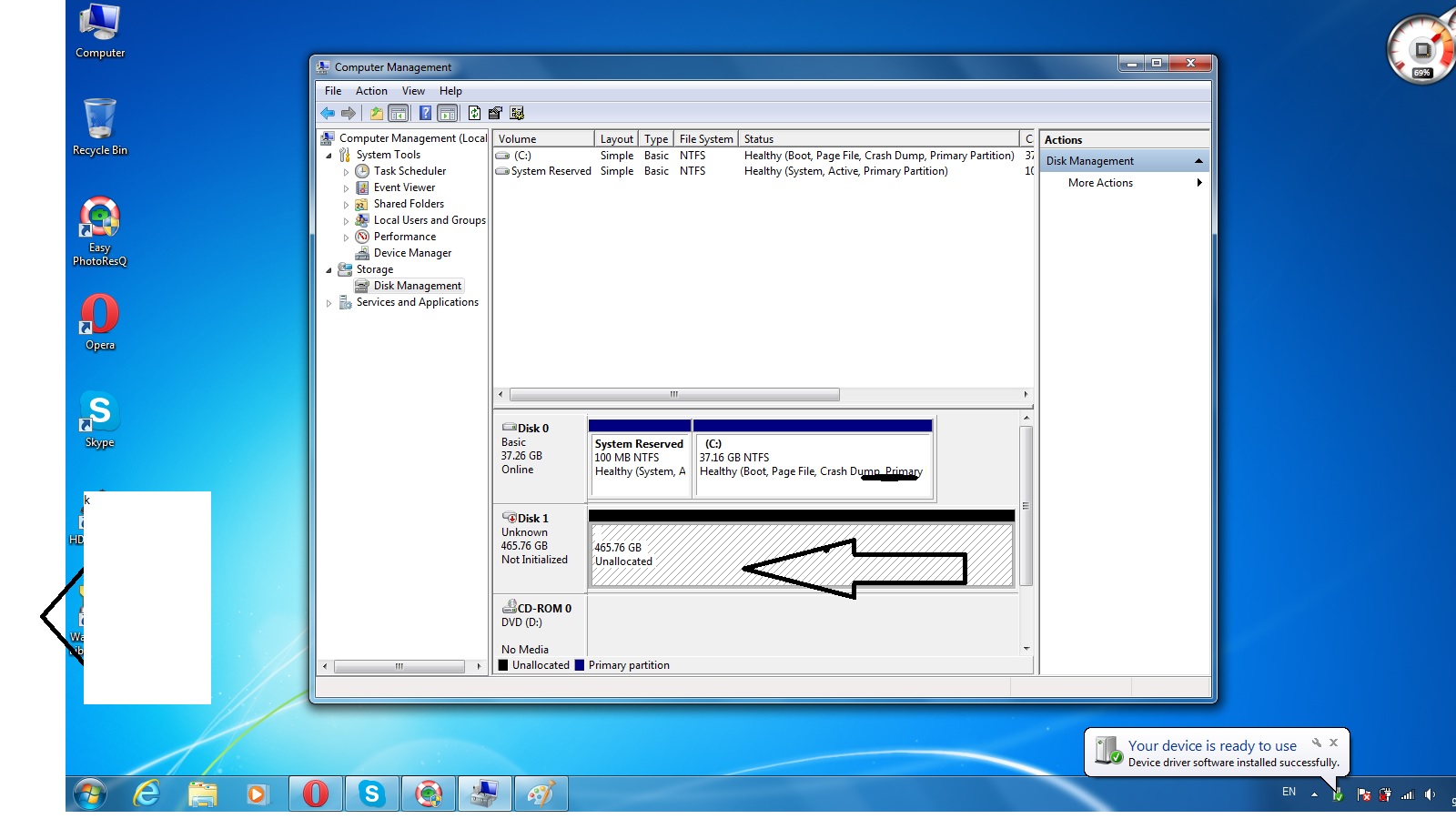The width and height of the screenshot is (1456, 819).
Task: Click the Properties toolbar icon
Action: [495, 113]
